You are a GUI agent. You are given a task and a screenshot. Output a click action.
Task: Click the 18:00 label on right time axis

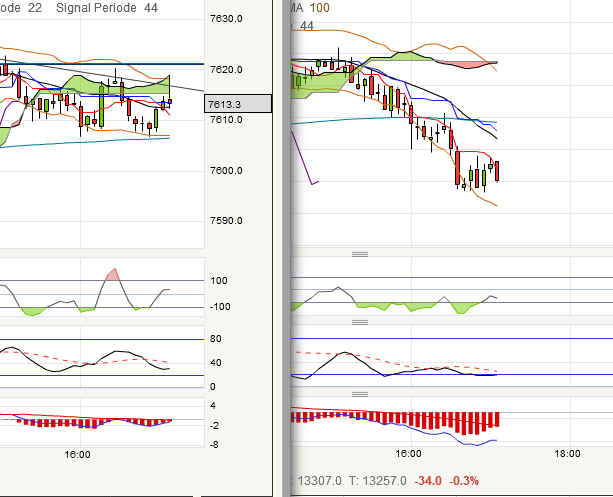pyautogui.click(x=567, y=454)
